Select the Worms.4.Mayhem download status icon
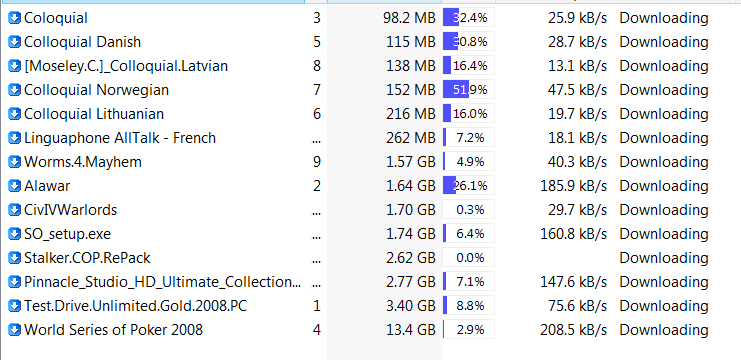741x360 pixels. [x=15, y=162]
